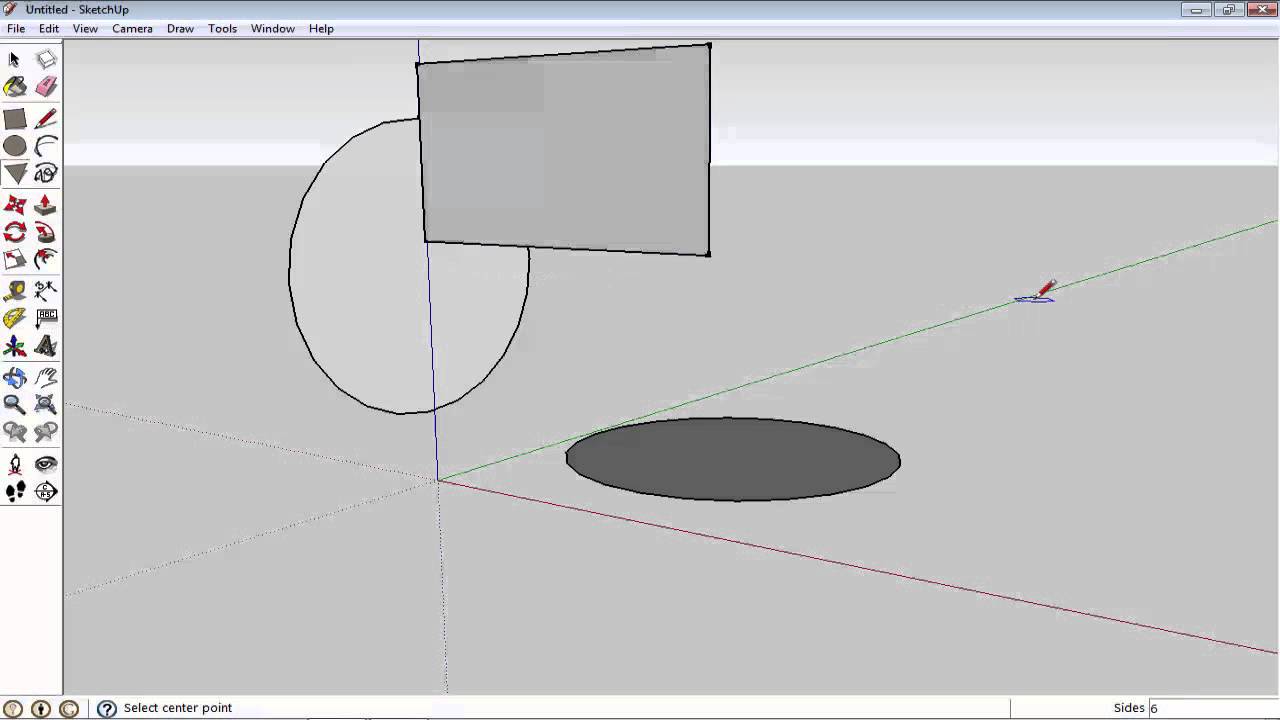
Task: Click the Sides value input box
Action: click(x=1211, y=708)
